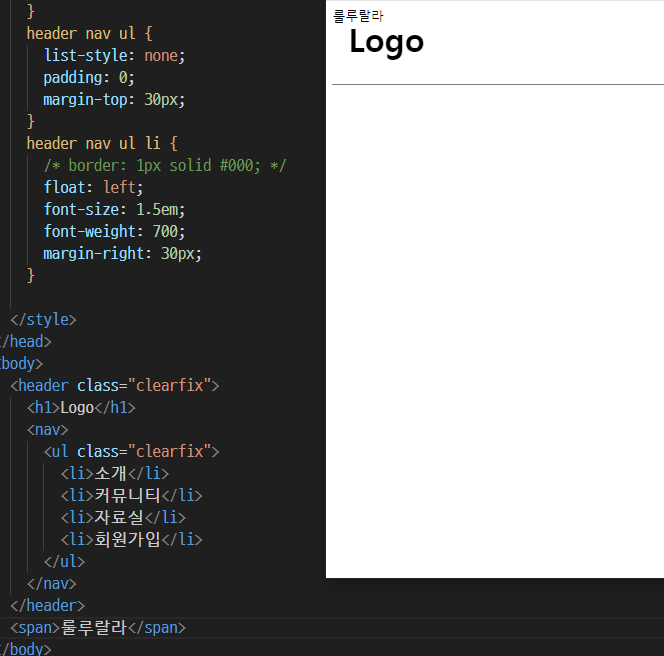Click the 'float: left;' line

[x=94, y=188]
